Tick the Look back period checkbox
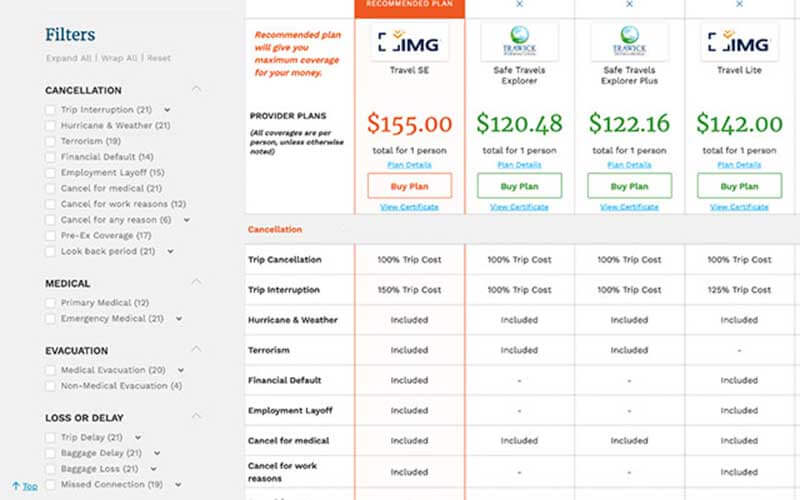Screen dimensions: 800x500 [x=51, y=252]
